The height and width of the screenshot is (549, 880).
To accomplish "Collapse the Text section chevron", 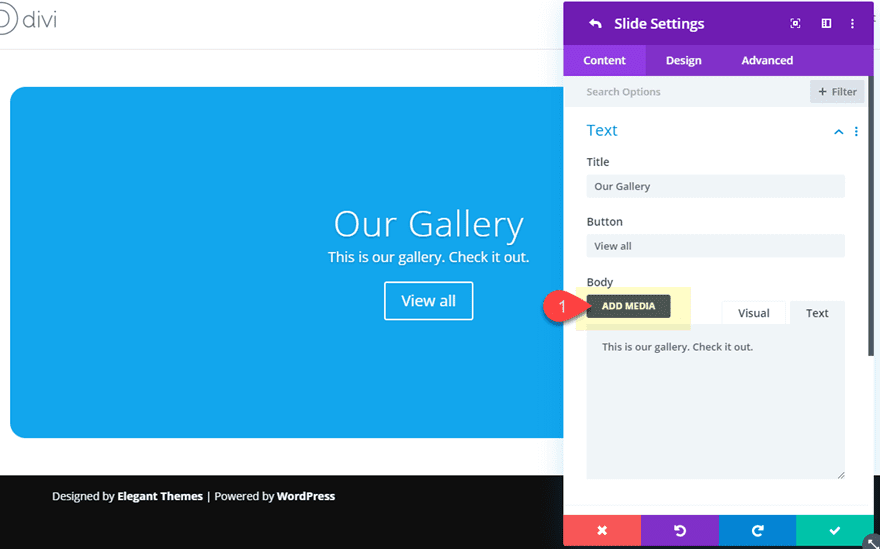I will pyautogui.click(x=838, y=131).
